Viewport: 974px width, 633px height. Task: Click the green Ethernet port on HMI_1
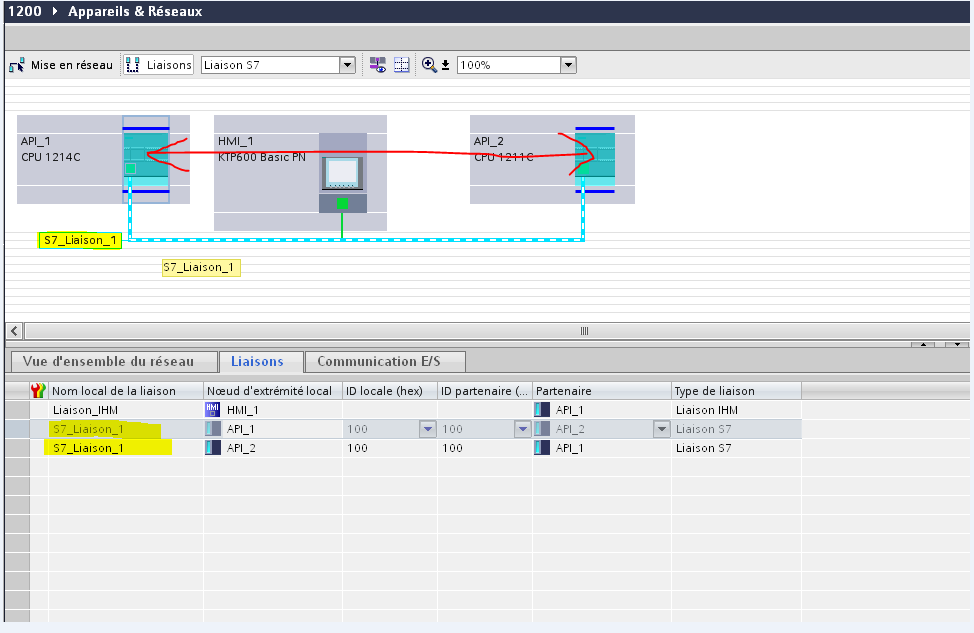(x=342, y=203)
